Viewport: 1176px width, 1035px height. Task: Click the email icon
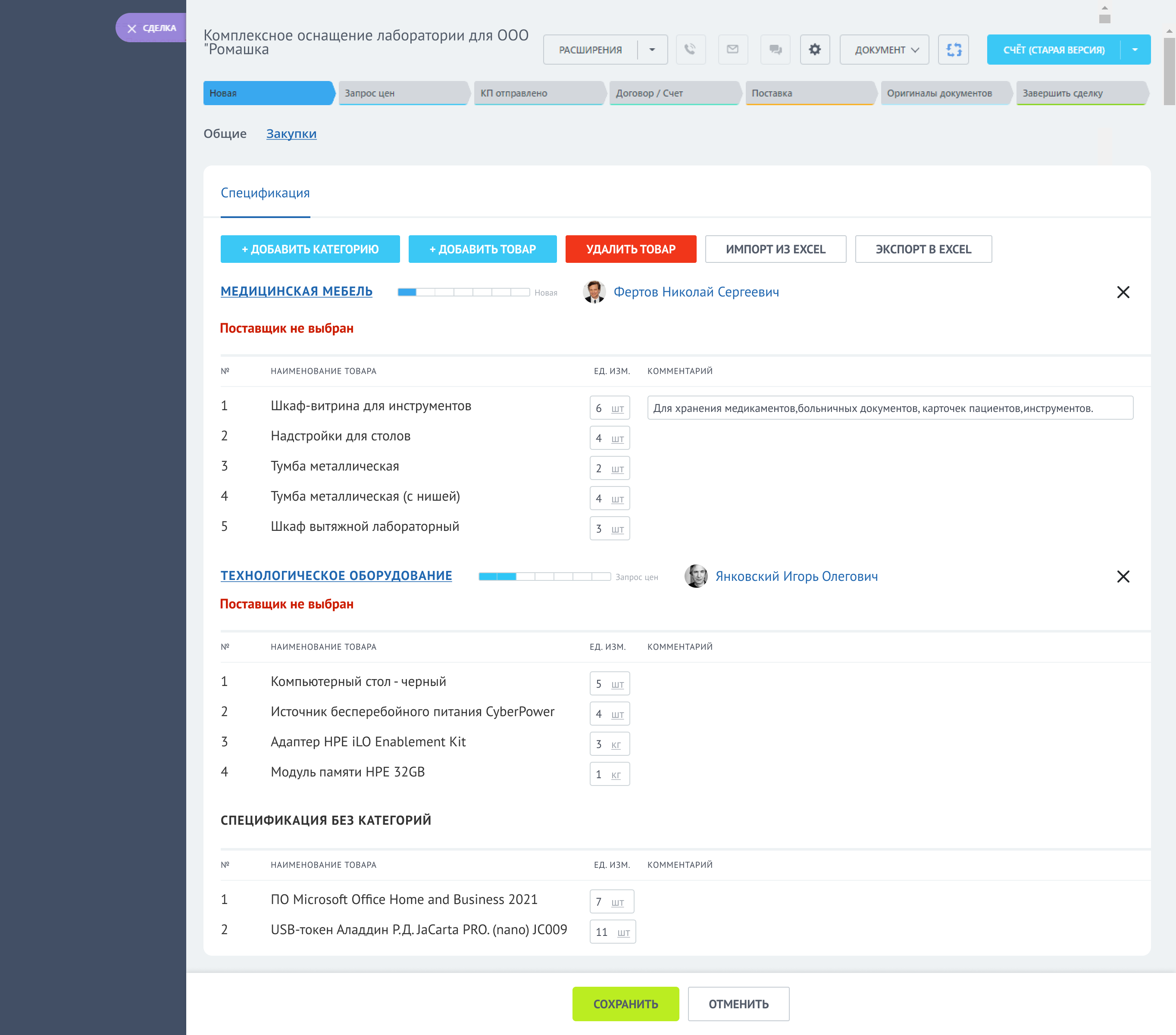click(x=733, y=50)
